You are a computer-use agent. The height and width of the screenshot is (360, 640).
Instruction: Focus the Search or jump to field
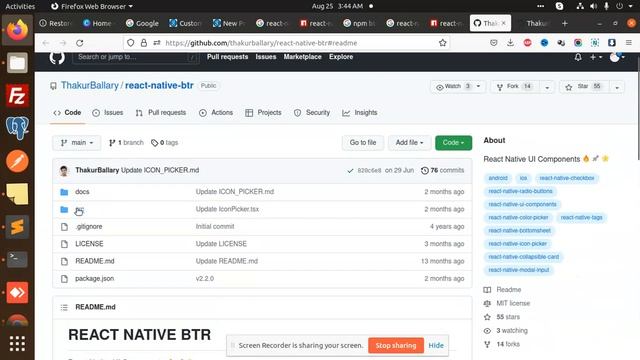pos(136,57)
